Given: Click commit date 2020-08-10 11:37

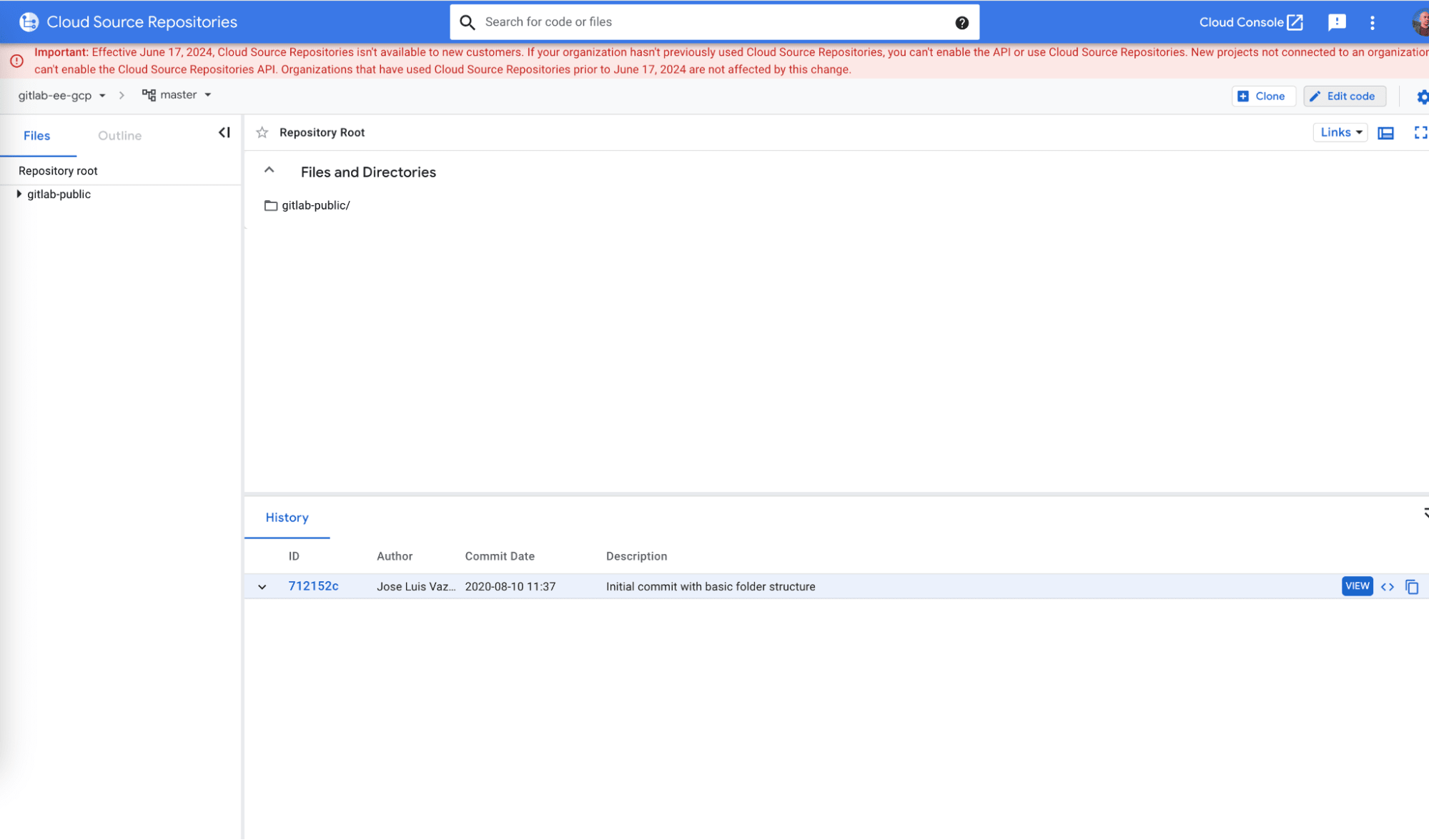Looking at the screenshot, I should [x=510, y=587].
